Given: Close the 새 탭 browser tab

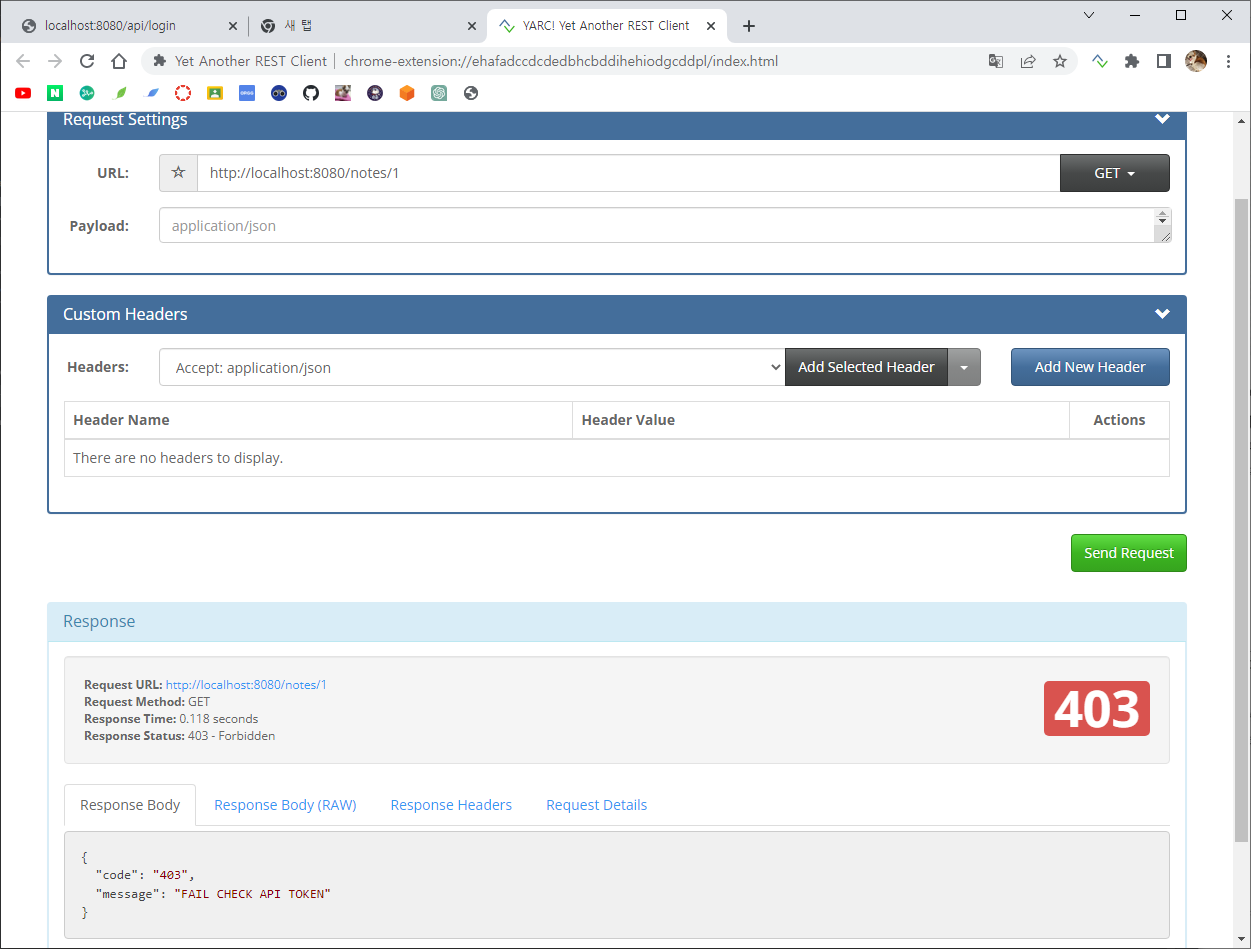Looking at the screenshot, I should point(472,26).
